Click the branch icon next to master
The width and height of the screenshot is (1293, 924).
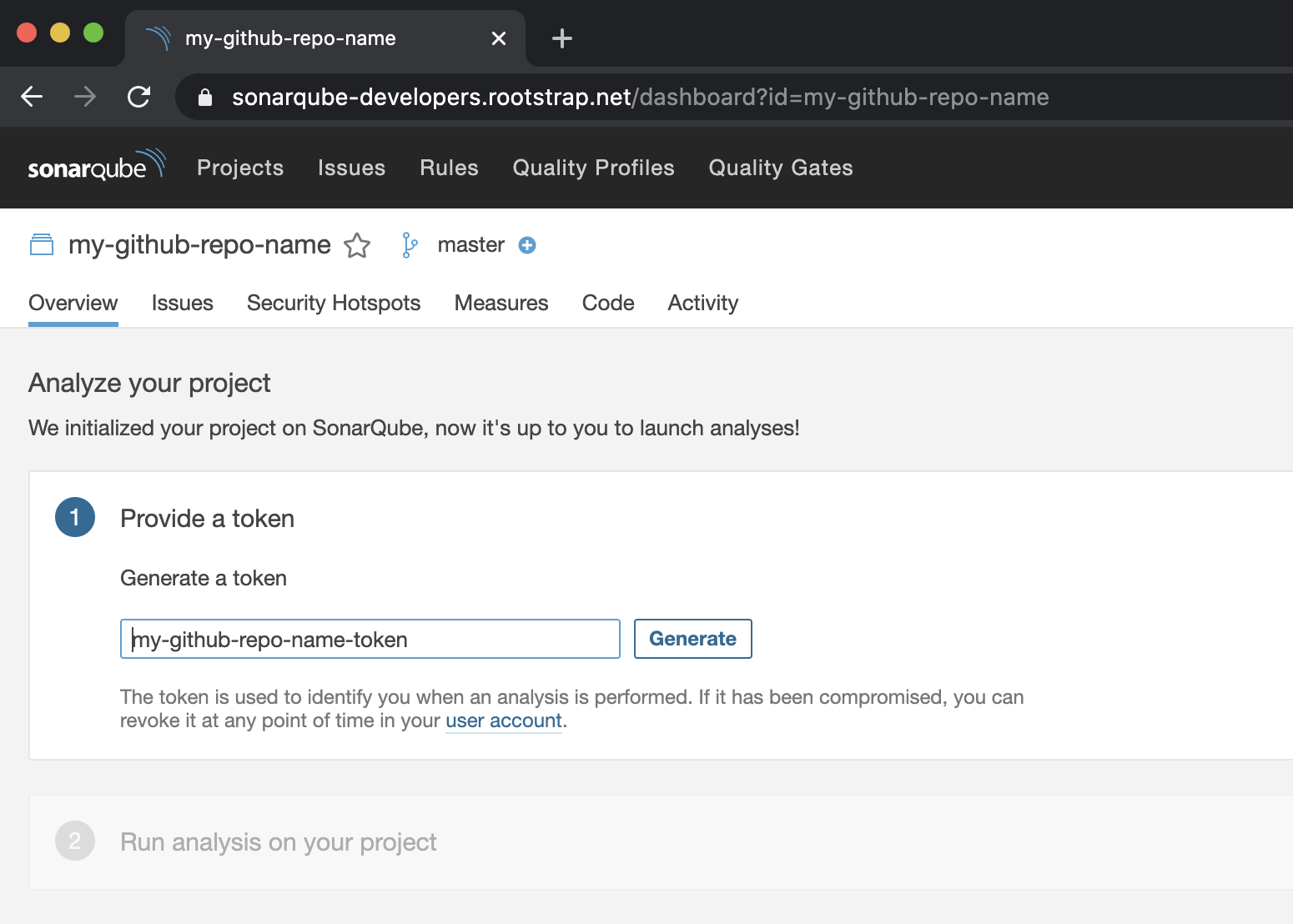(x=409, y=245)
